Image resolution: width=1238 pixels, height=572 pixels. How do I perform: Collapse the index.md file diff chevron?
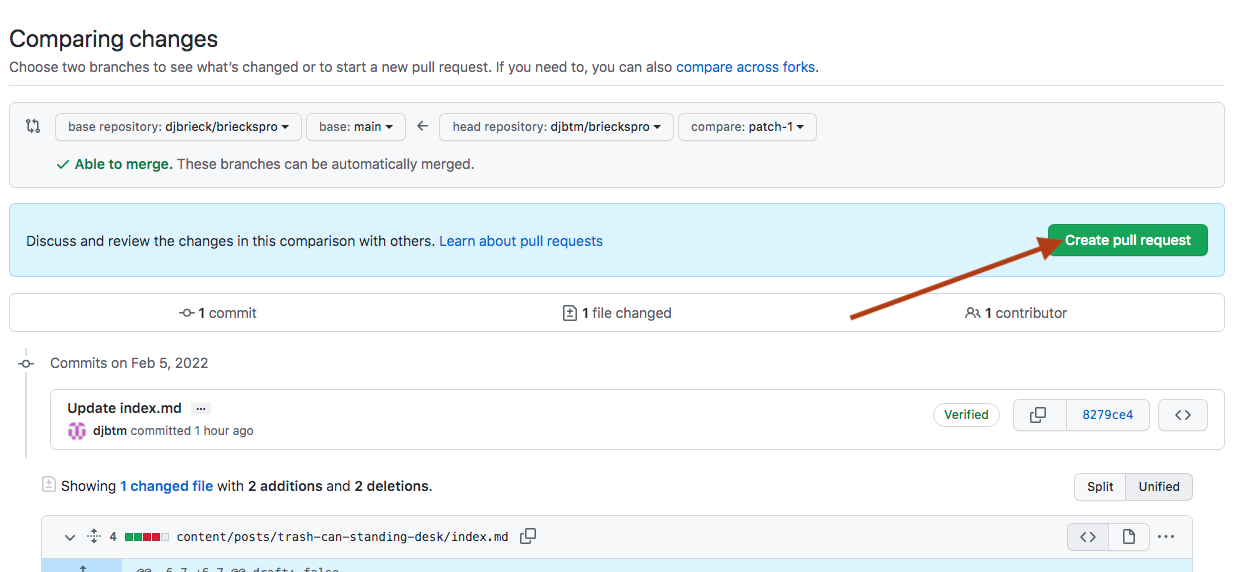[70, 537]
